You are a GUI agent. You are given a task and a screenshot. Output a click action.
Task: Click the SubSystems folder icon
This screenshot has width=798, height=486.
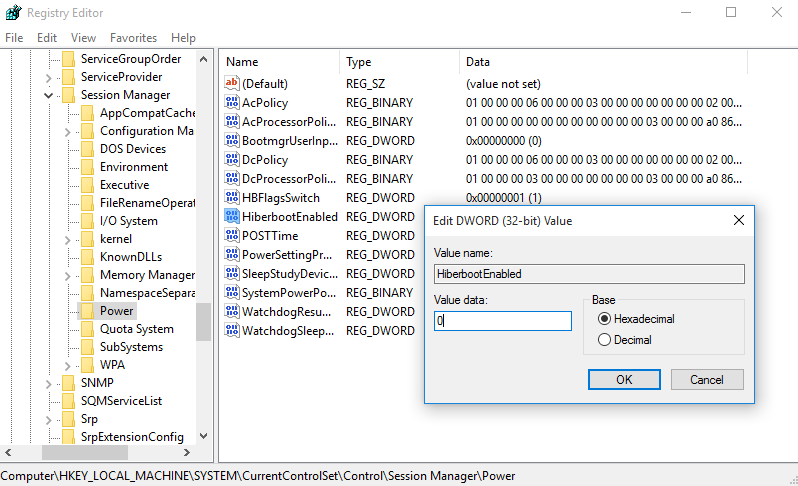[87, 347]
